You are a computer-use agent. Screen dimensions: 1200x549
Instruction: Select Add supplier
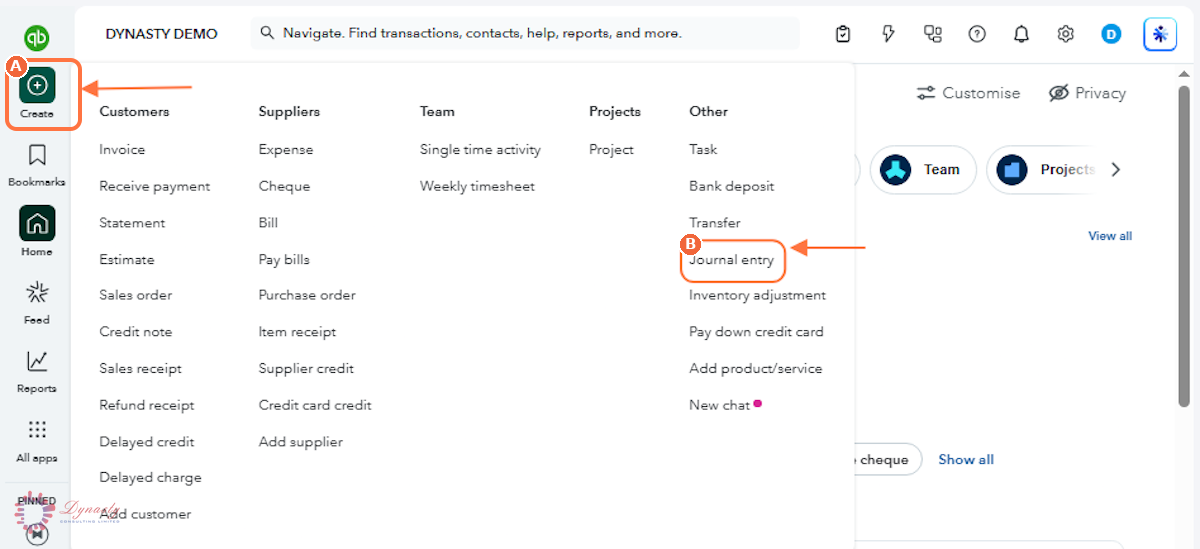coord(300,442)
